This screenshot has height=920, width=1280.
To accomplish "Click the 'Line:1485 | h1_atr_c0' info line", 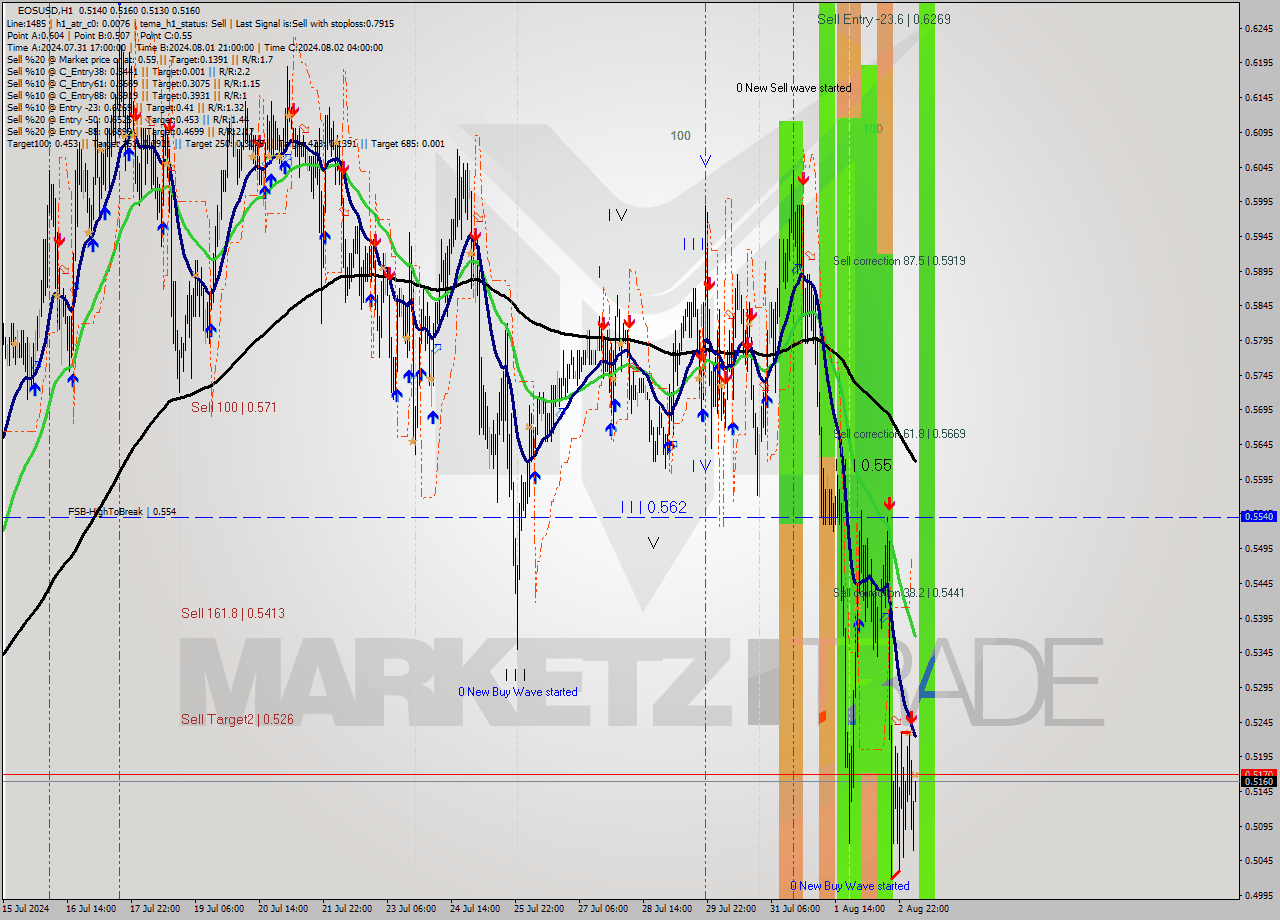I will (200, 23).
